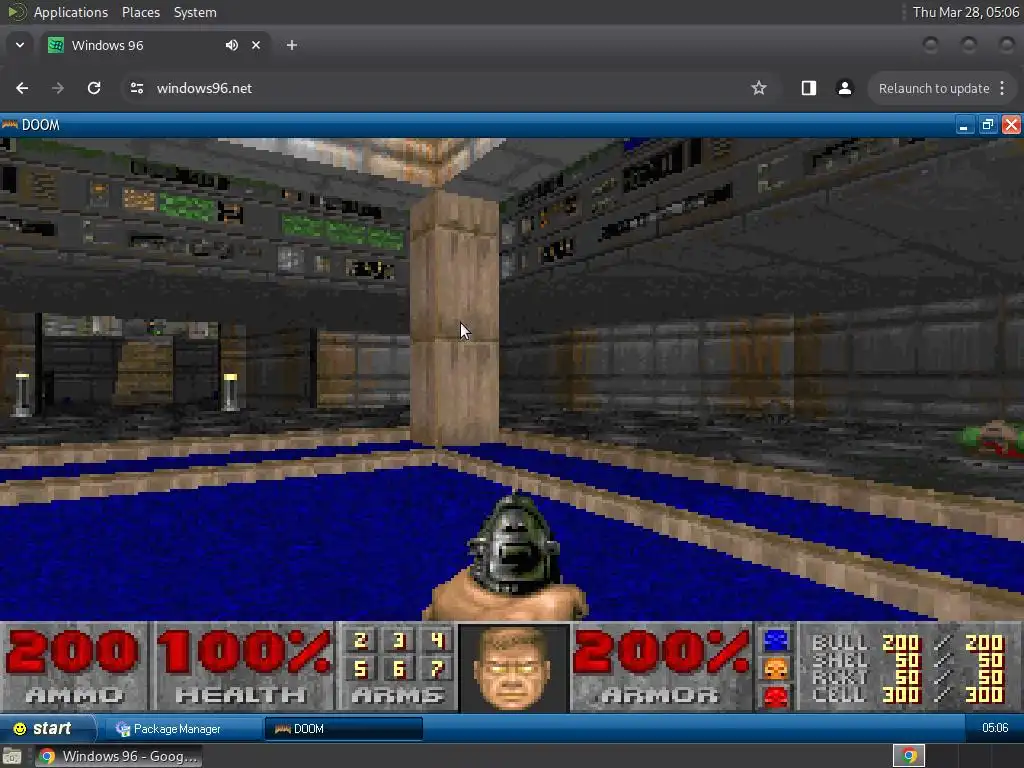Close the DOOM window
This screenshot has width=1024, height=768.
pyautogui.click(x=1012, y=125)
